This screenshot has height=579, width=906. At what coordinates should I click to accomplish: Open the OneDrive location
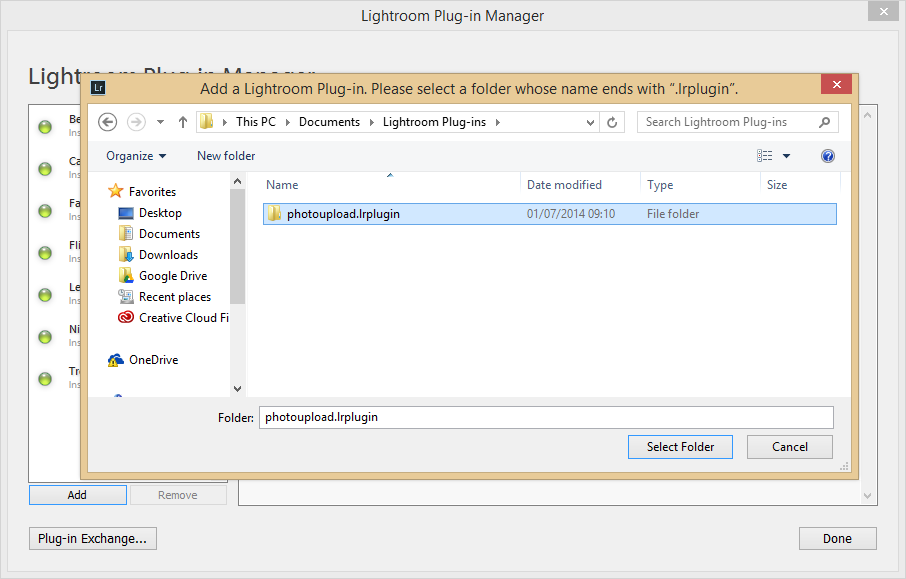pos(153,360)
